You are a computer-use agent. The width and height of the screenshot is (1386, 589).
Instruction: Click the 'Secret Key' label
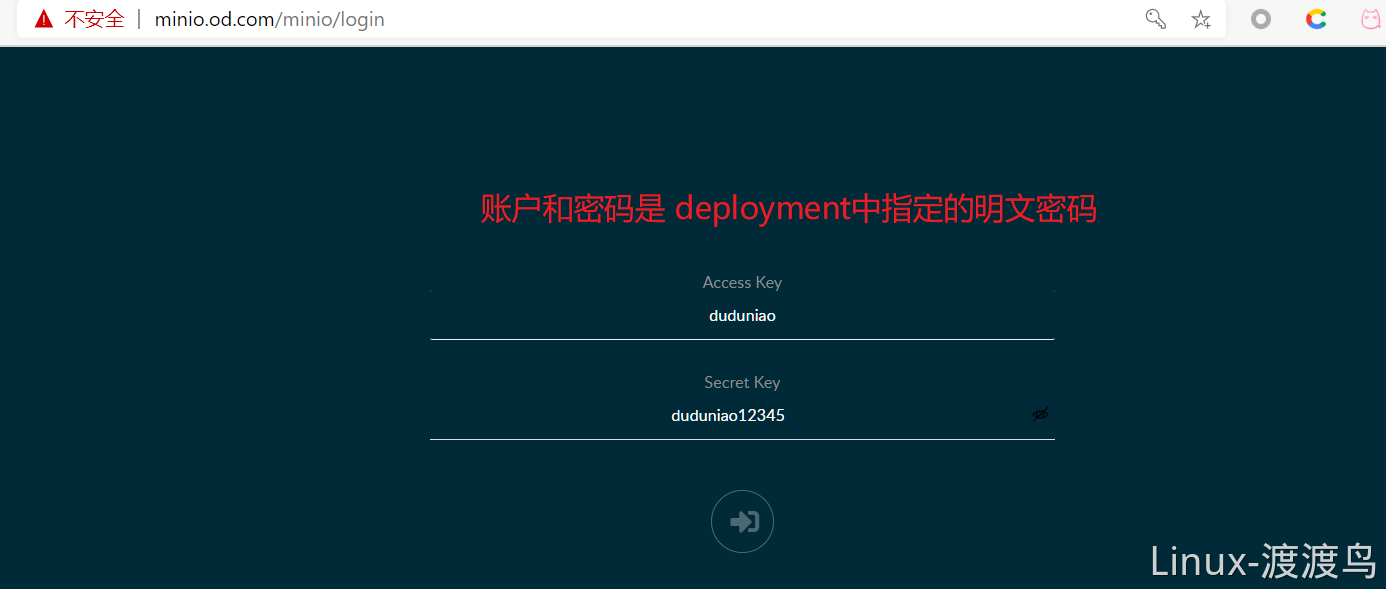[x=742, y=383]
